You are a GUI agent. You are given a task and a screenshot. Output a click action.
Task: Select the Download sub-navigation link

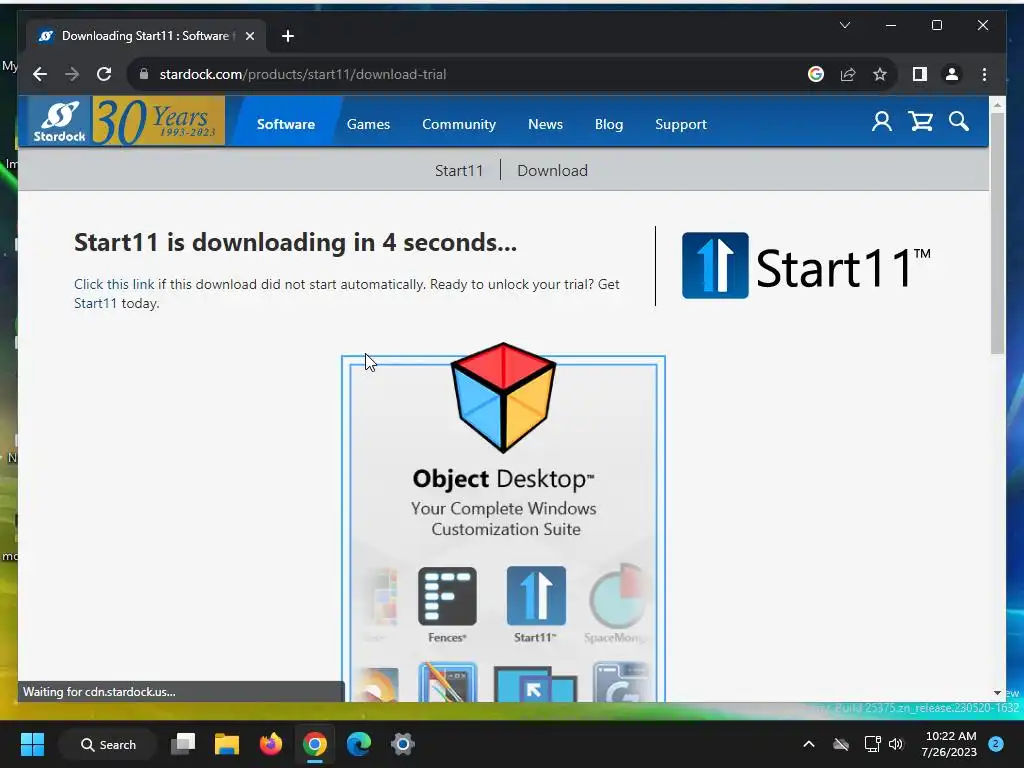pos(552,170)
